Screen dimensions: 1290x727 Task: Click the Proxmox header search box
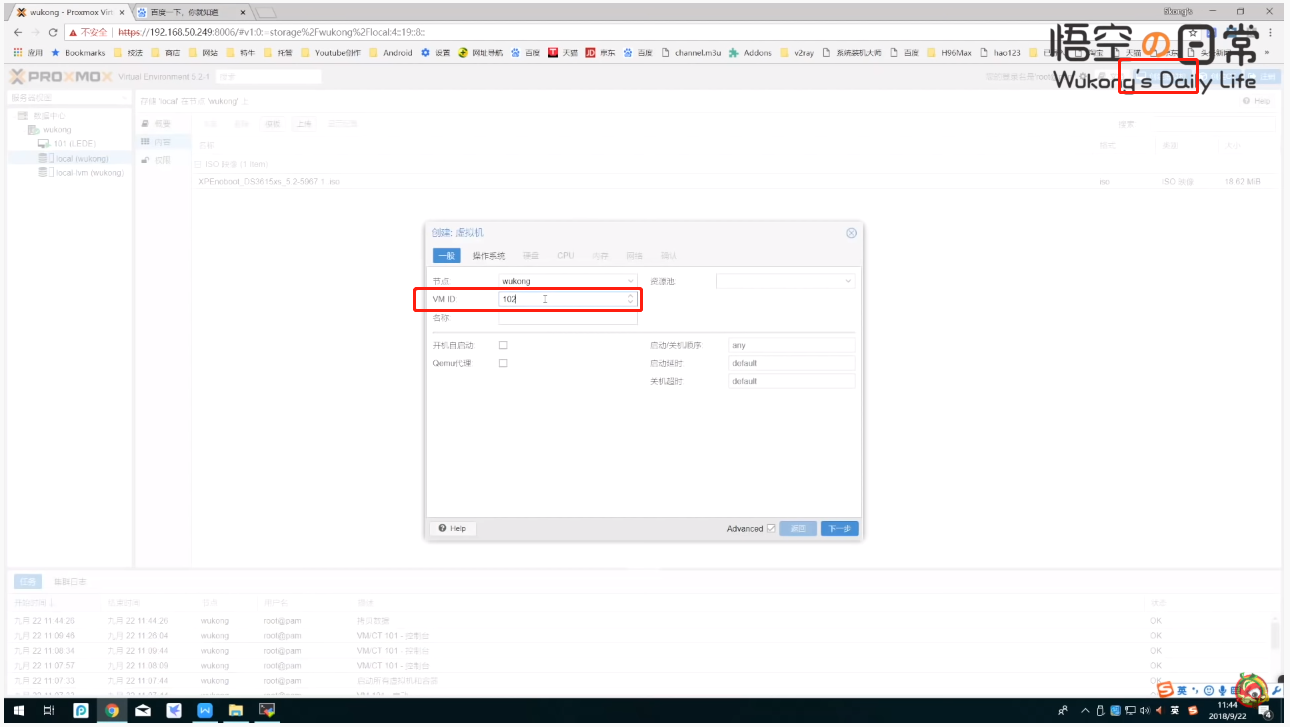pyautogui.click(x=269, y=77)
